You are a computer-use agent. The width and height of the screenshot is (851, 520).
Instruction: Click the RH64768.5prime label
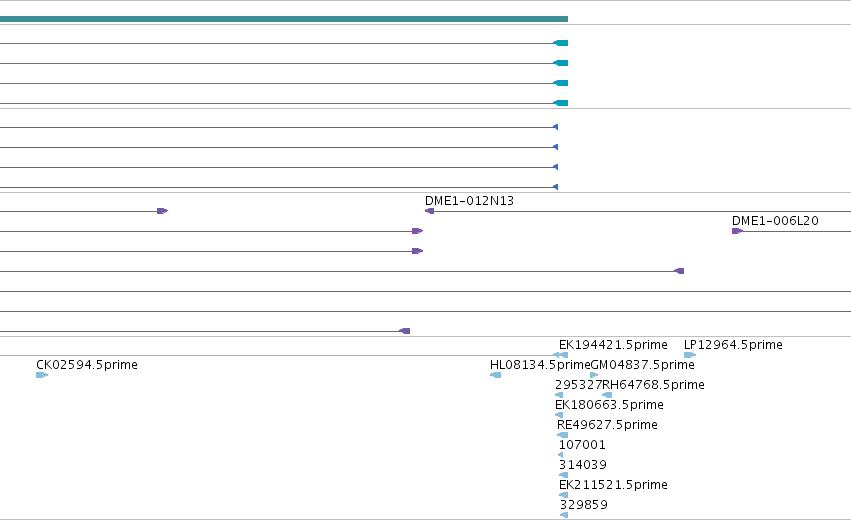pos(654,385)
